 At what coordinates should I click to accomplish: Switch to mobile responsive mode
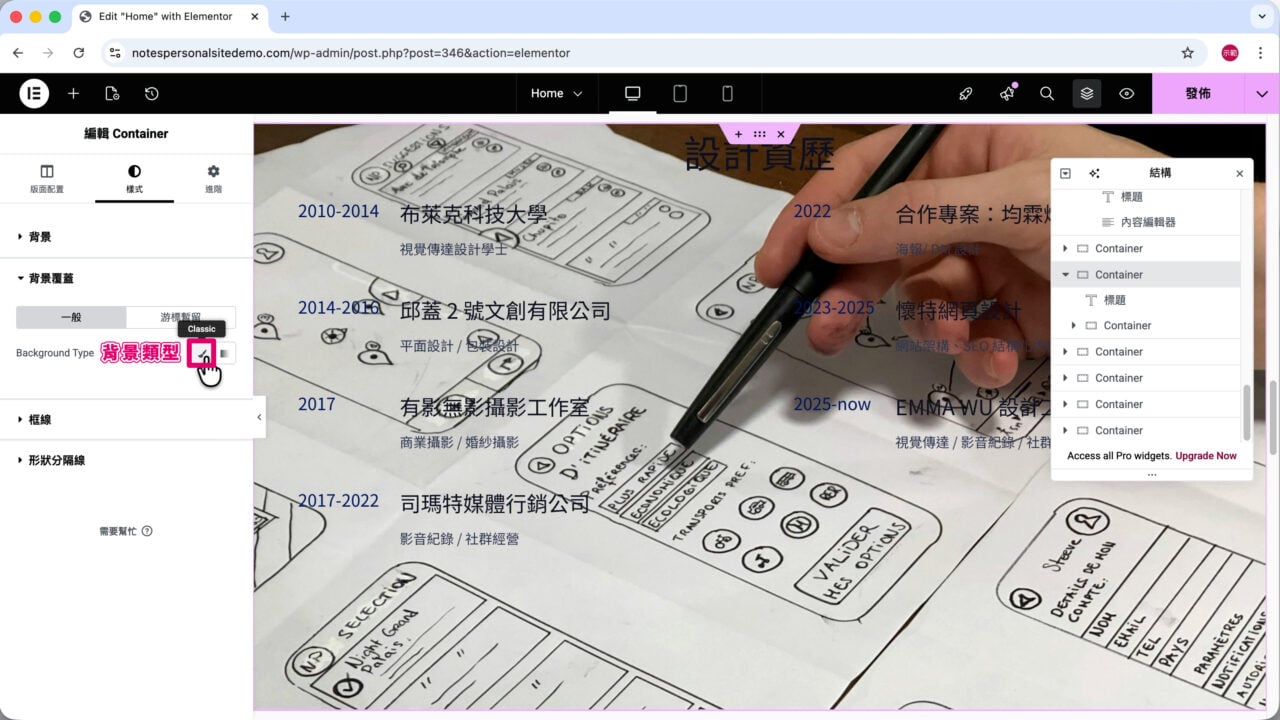(727, 93)
